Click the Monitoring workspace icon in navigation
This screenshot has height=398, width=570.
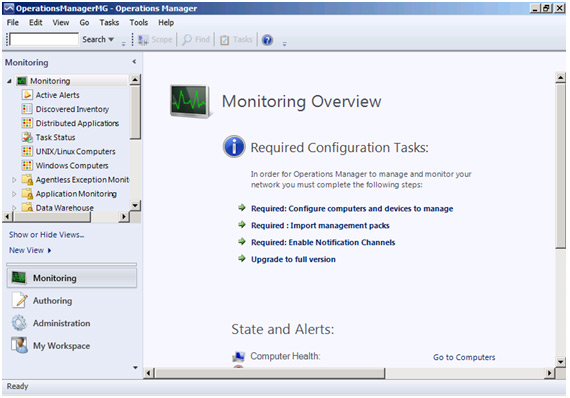[x=19, y=278]
